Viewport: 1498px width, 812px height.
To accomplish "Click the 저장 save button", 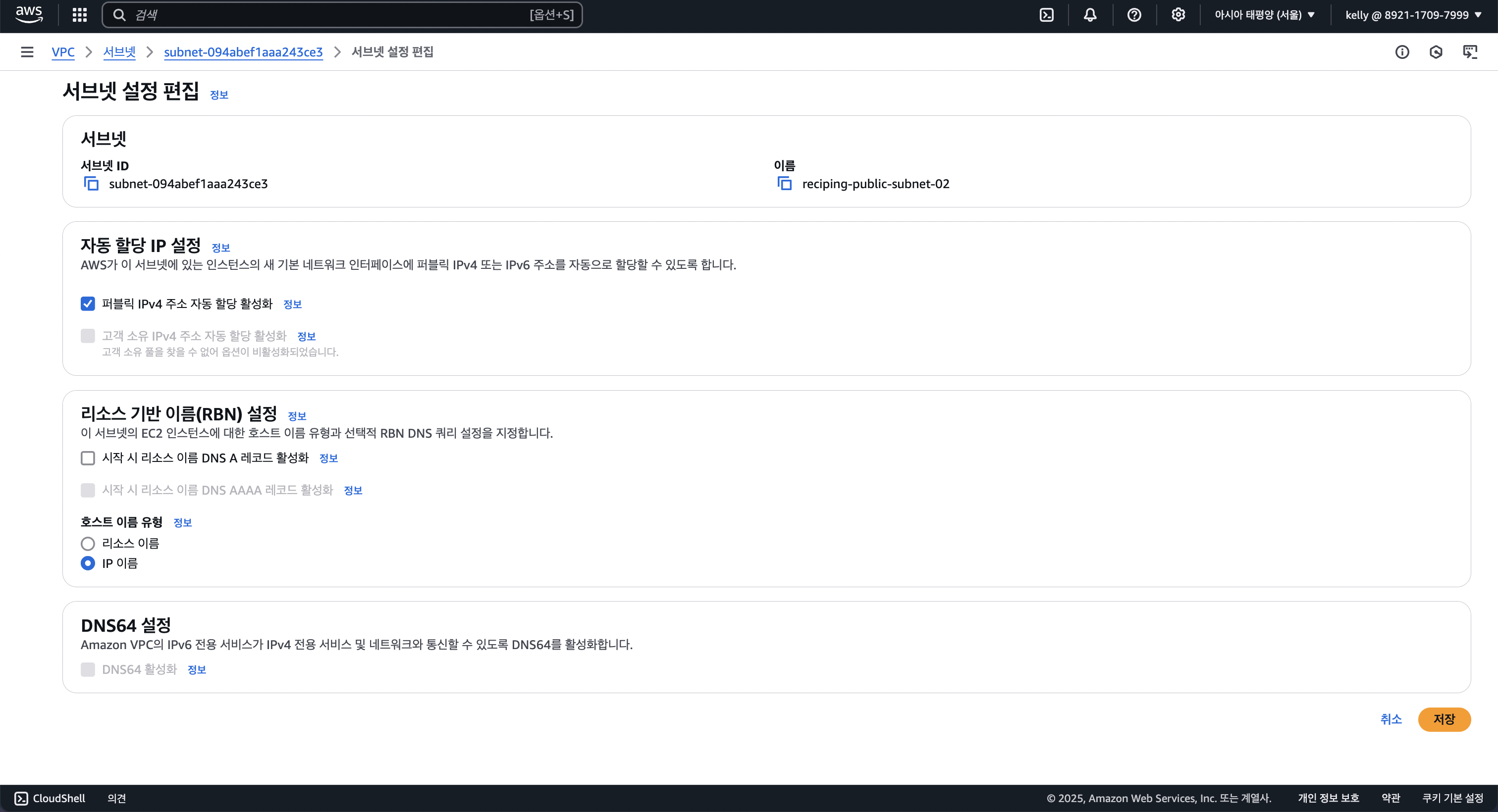I will 1444,719.
